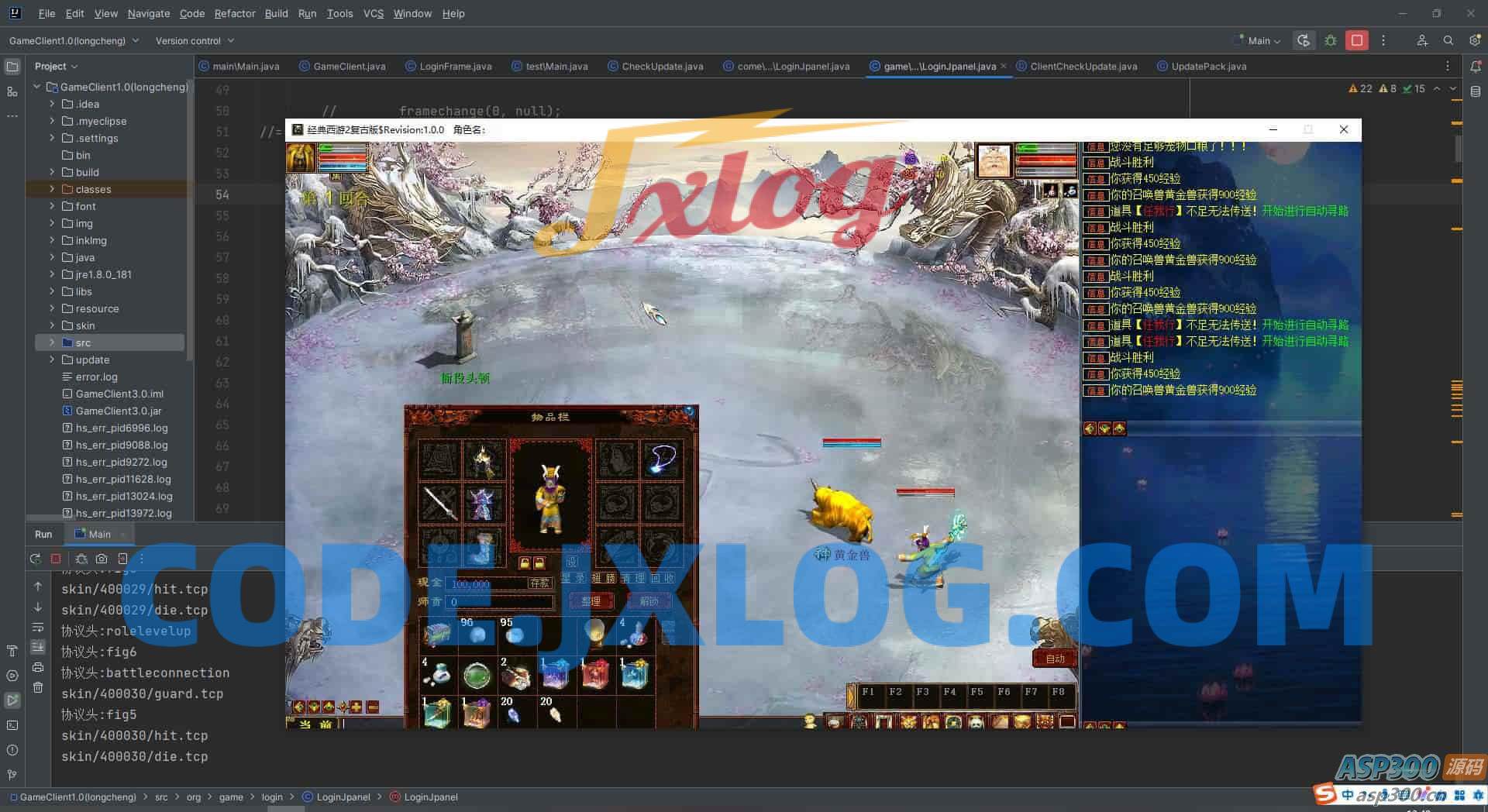Expand the src folder in project tree
The image size is (1488, 812).
click(52, 342)
